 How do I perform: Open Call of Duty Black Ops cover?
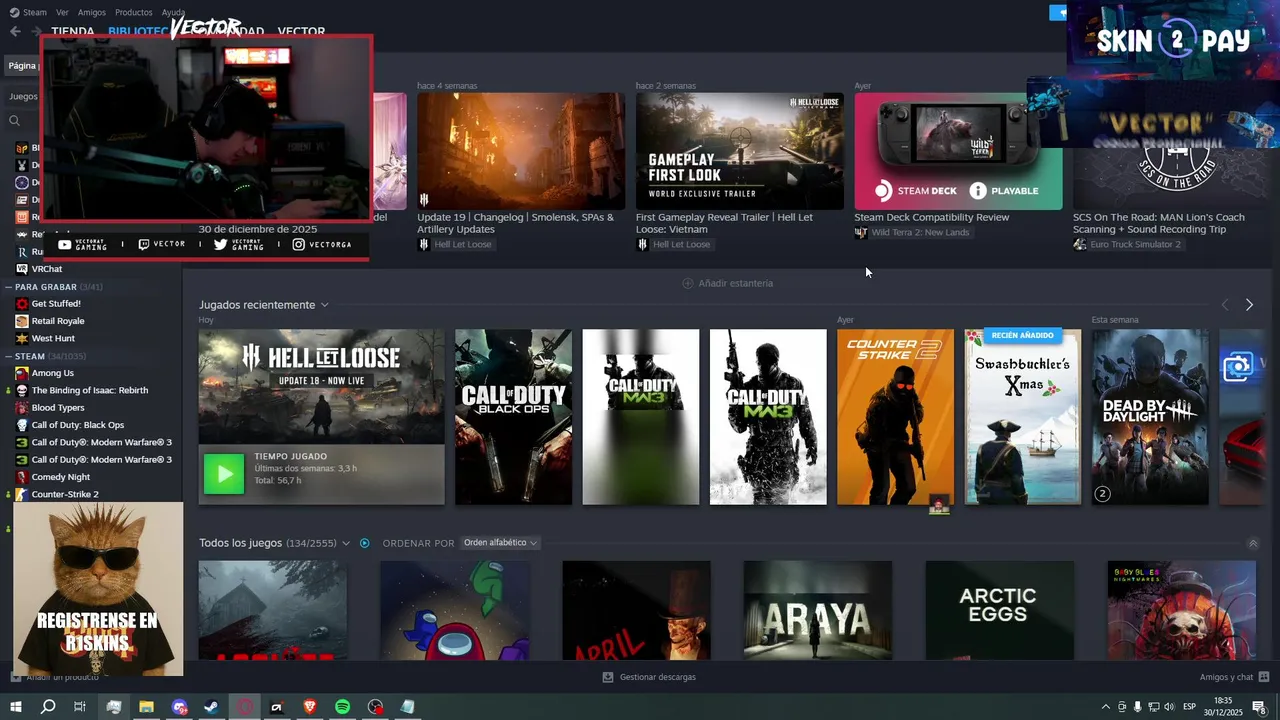pos(513,417)
